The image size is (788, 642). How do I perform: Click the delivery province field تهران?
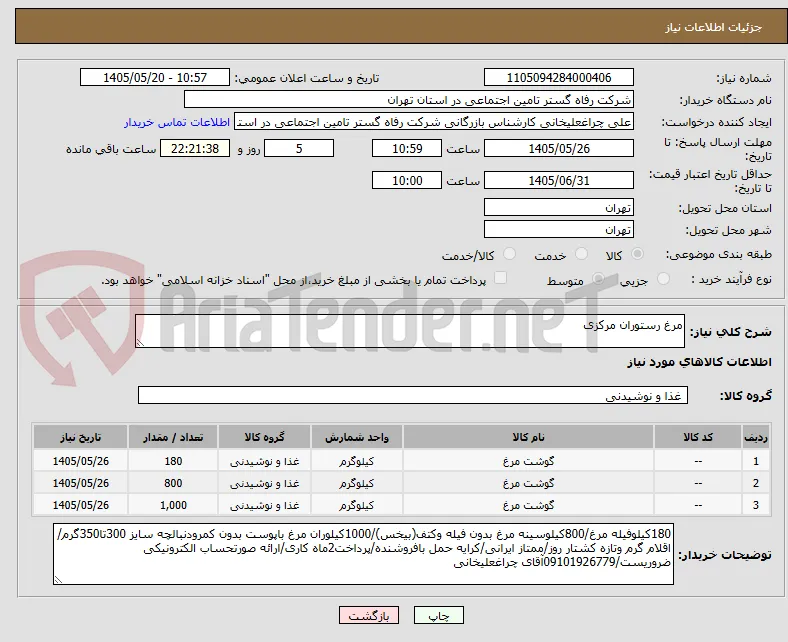pyautogui.click(x=558, y=207)
